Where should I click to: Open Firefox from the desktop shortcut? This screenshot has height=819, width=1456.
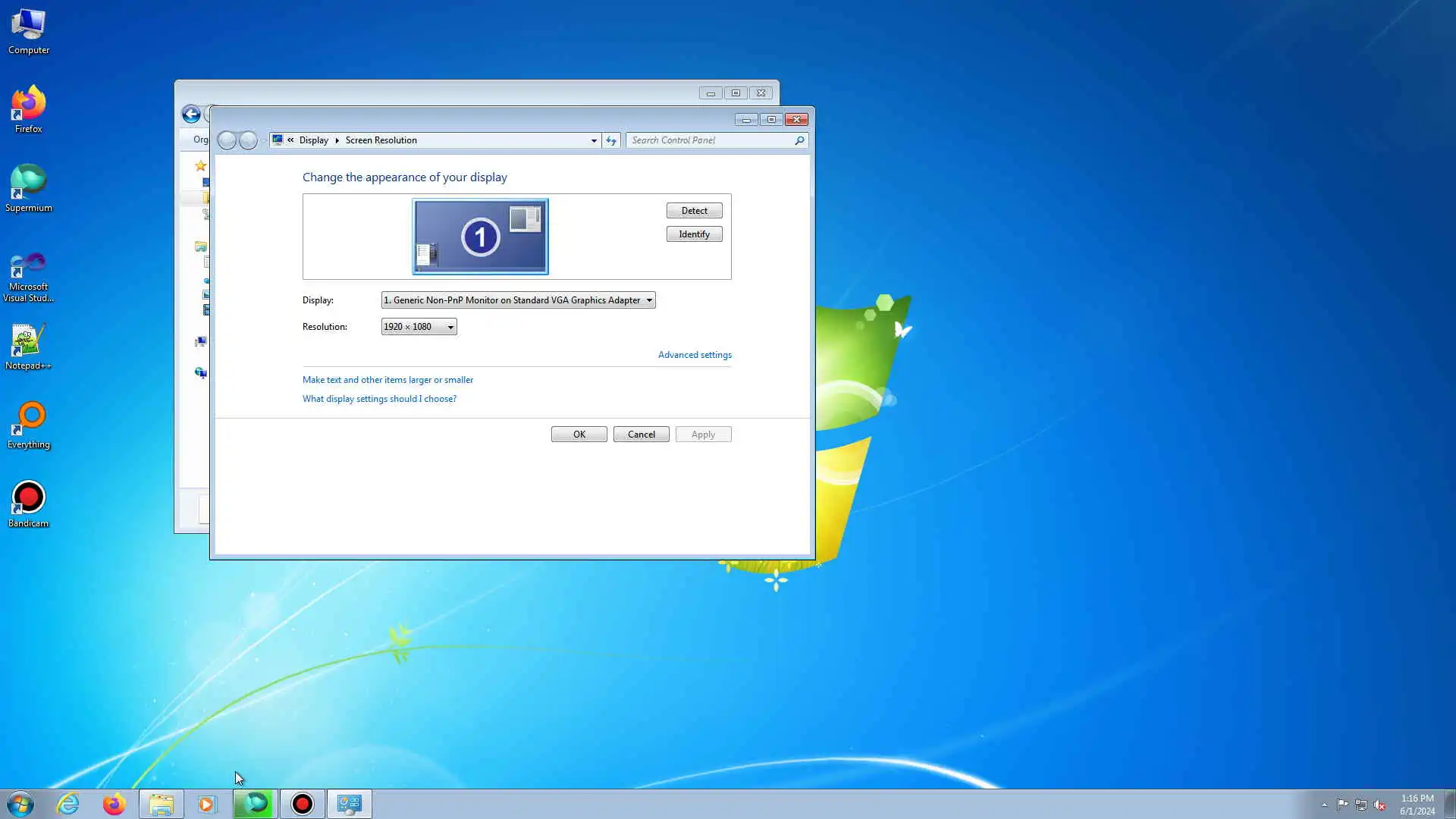point(28,109)
